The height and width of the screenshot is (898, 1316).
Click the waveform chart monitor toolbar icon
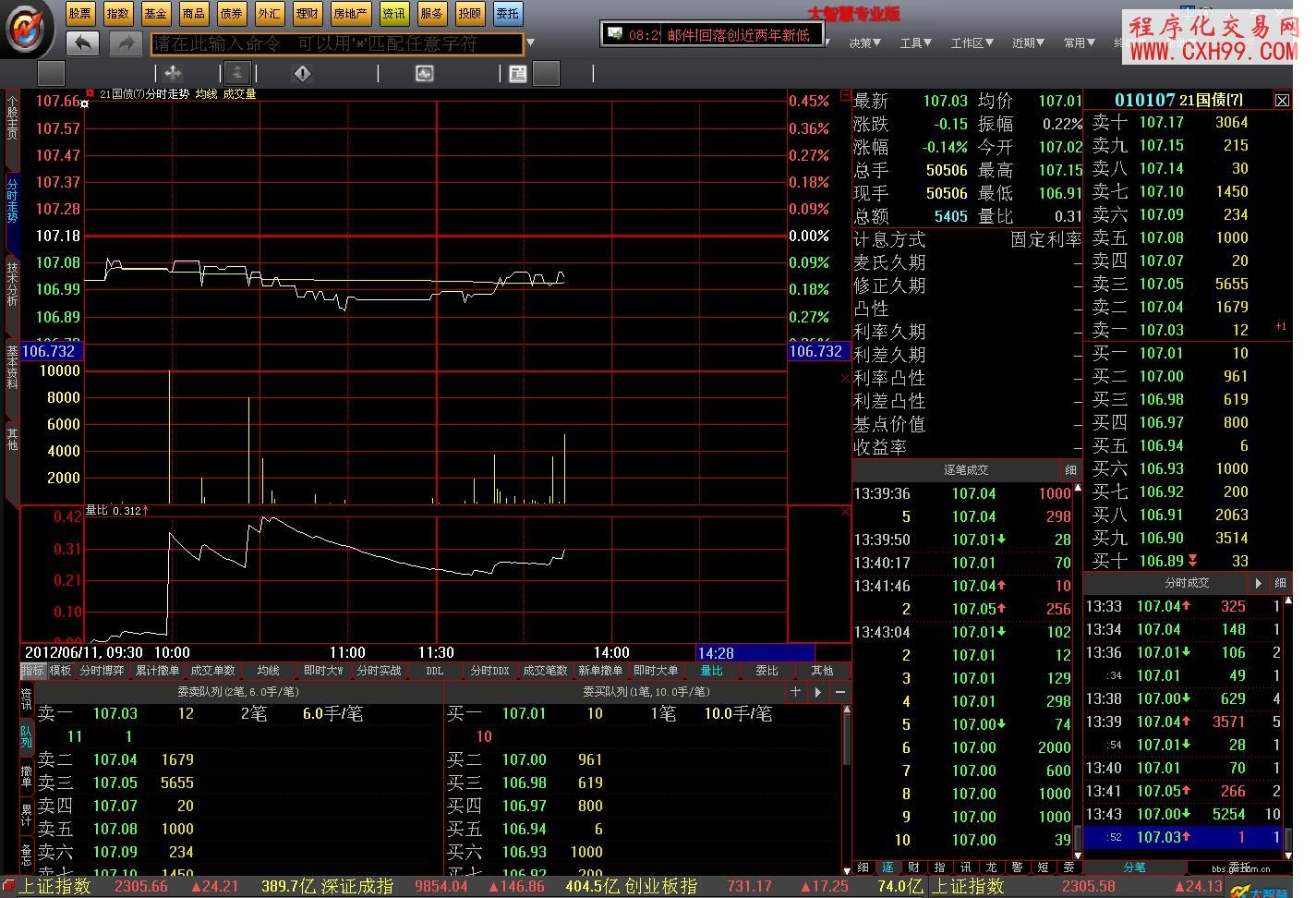pyautogui.click(x=425, y=73)
